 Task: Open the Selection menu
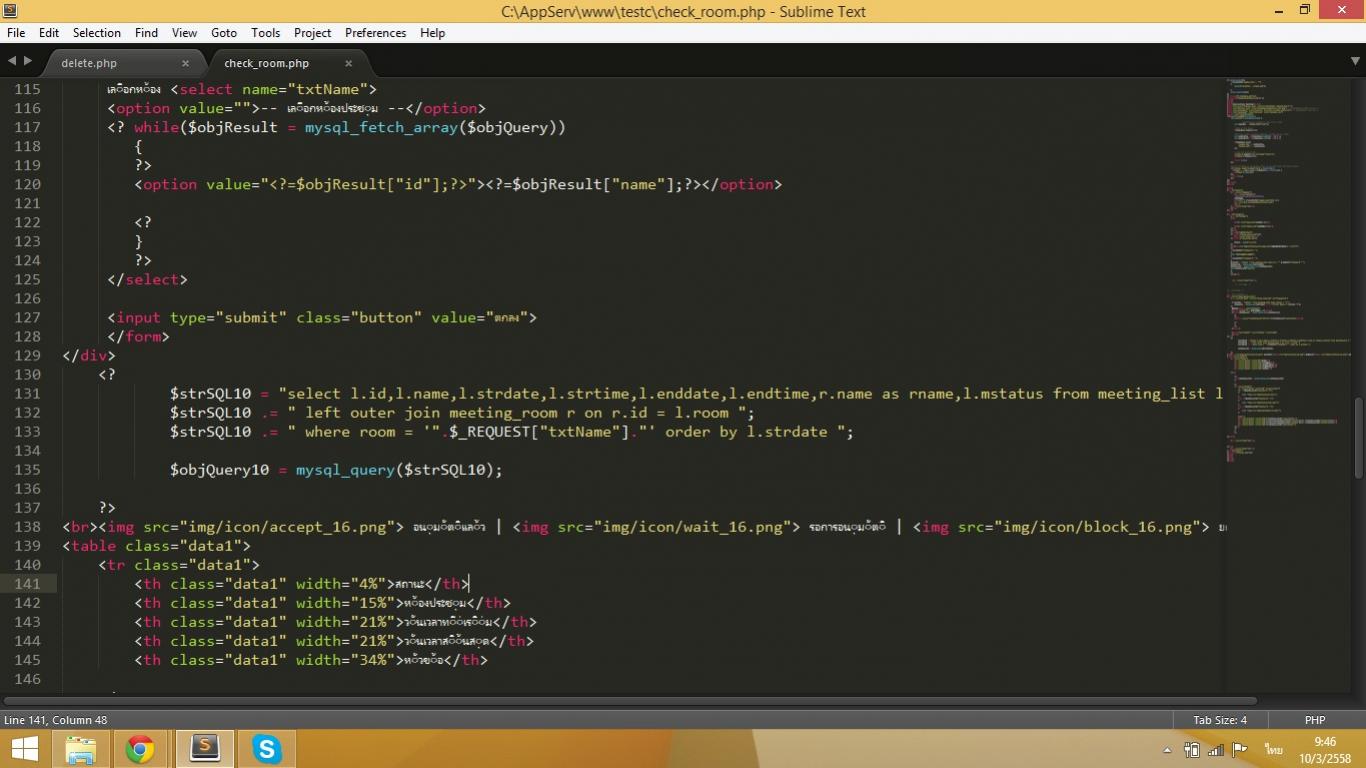[97, 33]
